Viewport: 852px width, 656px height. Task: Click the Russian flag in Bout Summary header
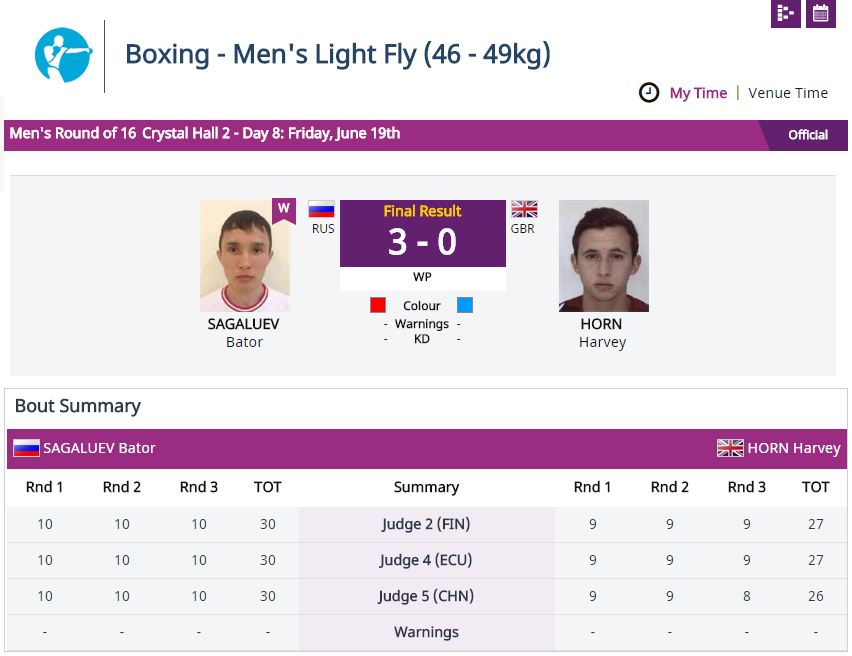pyautogui.click(x=26, y=448)
